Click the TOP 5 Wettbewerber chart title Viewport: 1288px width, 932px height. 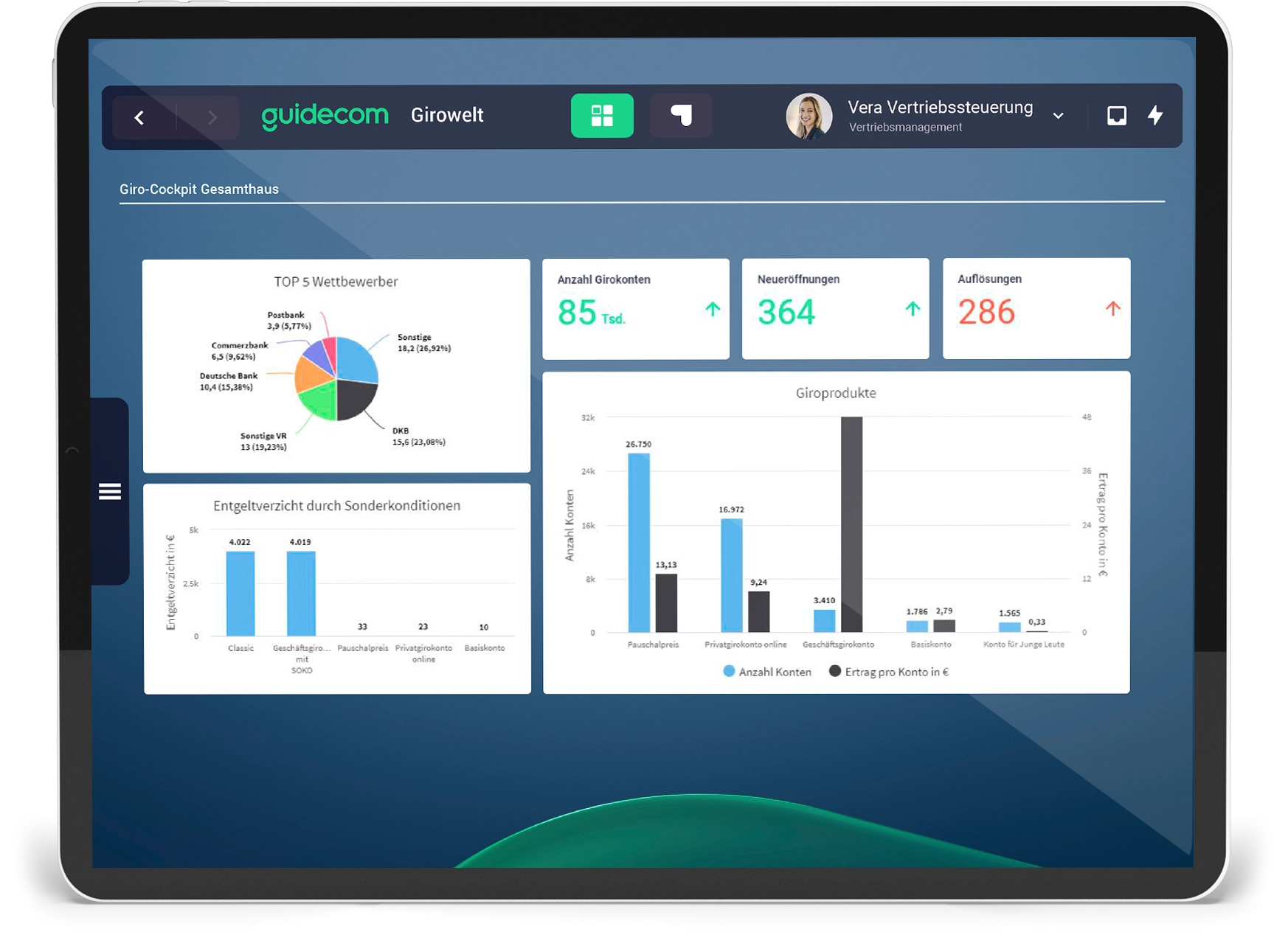point(336,282)
